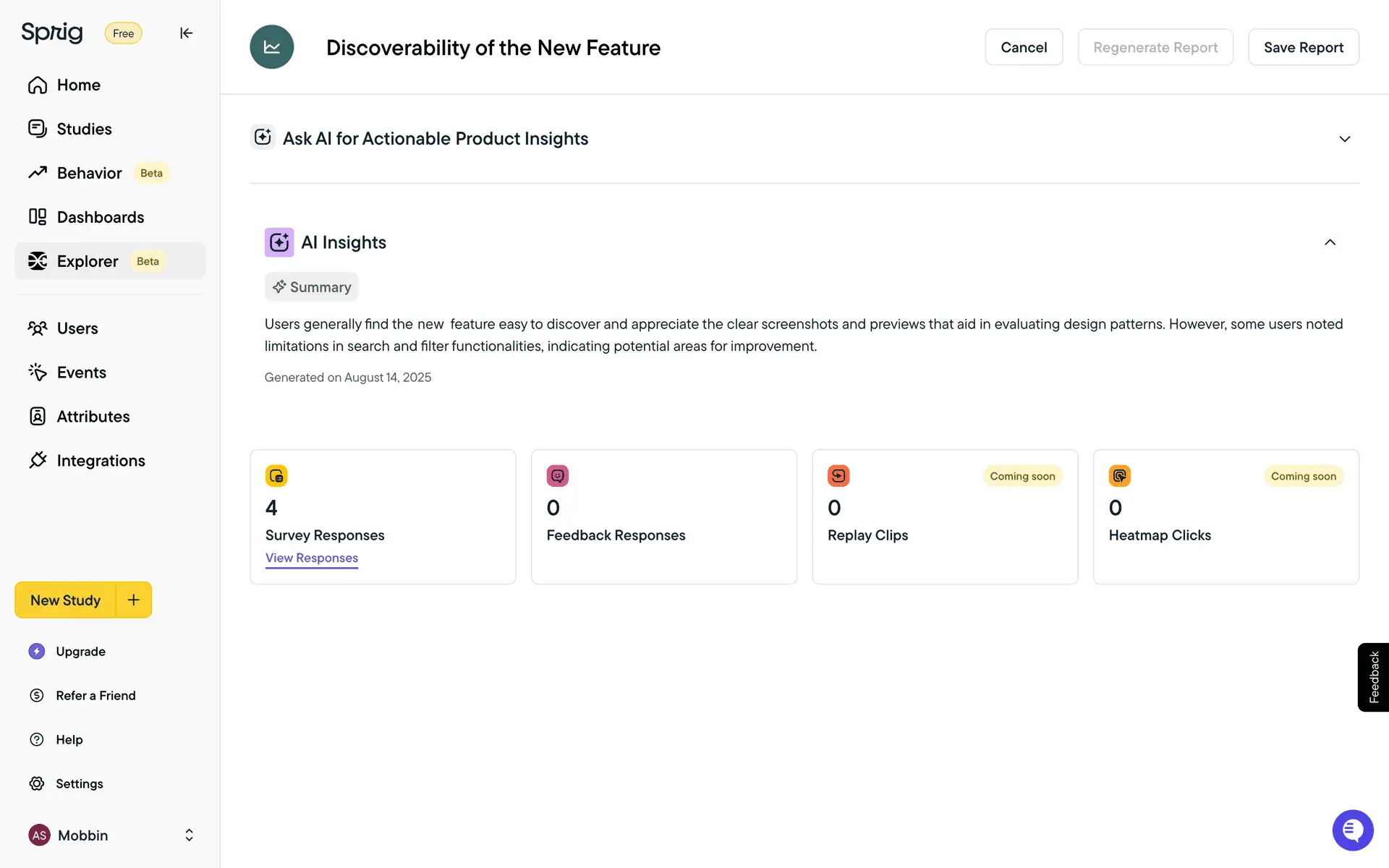The image size is (1389, 868).
Task: Click the chart icon beside report title
Action: 272,47
